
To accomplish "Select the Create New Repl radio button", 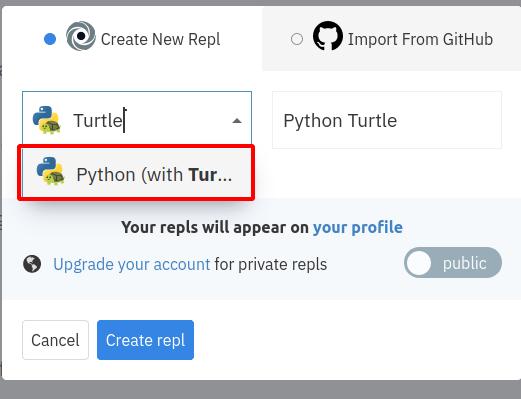I will pos(50,39).
